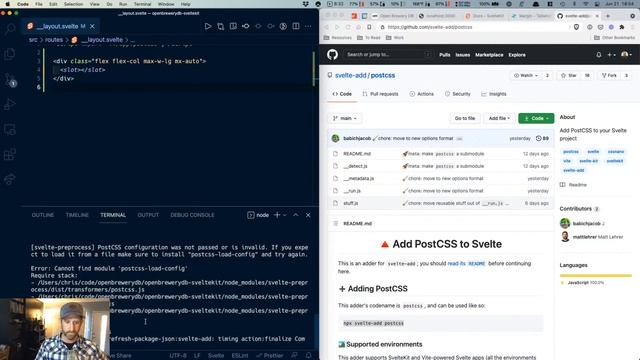Screen dimensions: 640x360
Task: Click ESLint status bar item
Action: pos(240,356)
